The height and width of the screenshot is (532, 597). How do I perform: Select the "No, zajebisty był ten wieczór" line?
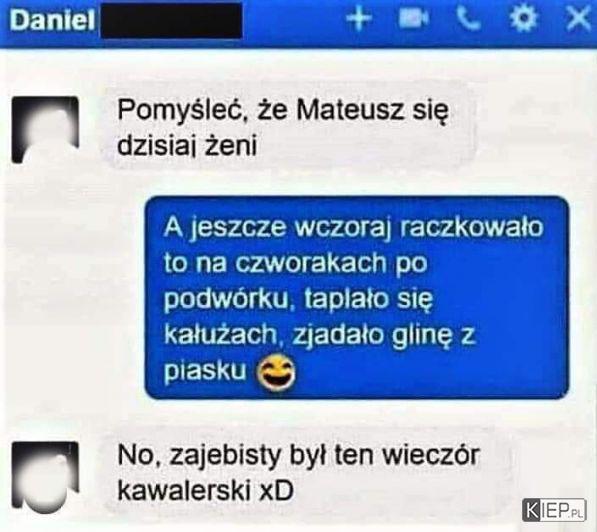pyautogui.click(x=298, y=455)
